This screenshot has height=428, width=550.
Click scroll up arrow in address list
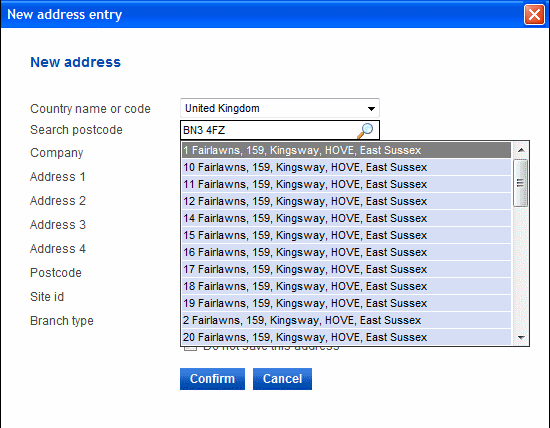(x=521, y=150)
